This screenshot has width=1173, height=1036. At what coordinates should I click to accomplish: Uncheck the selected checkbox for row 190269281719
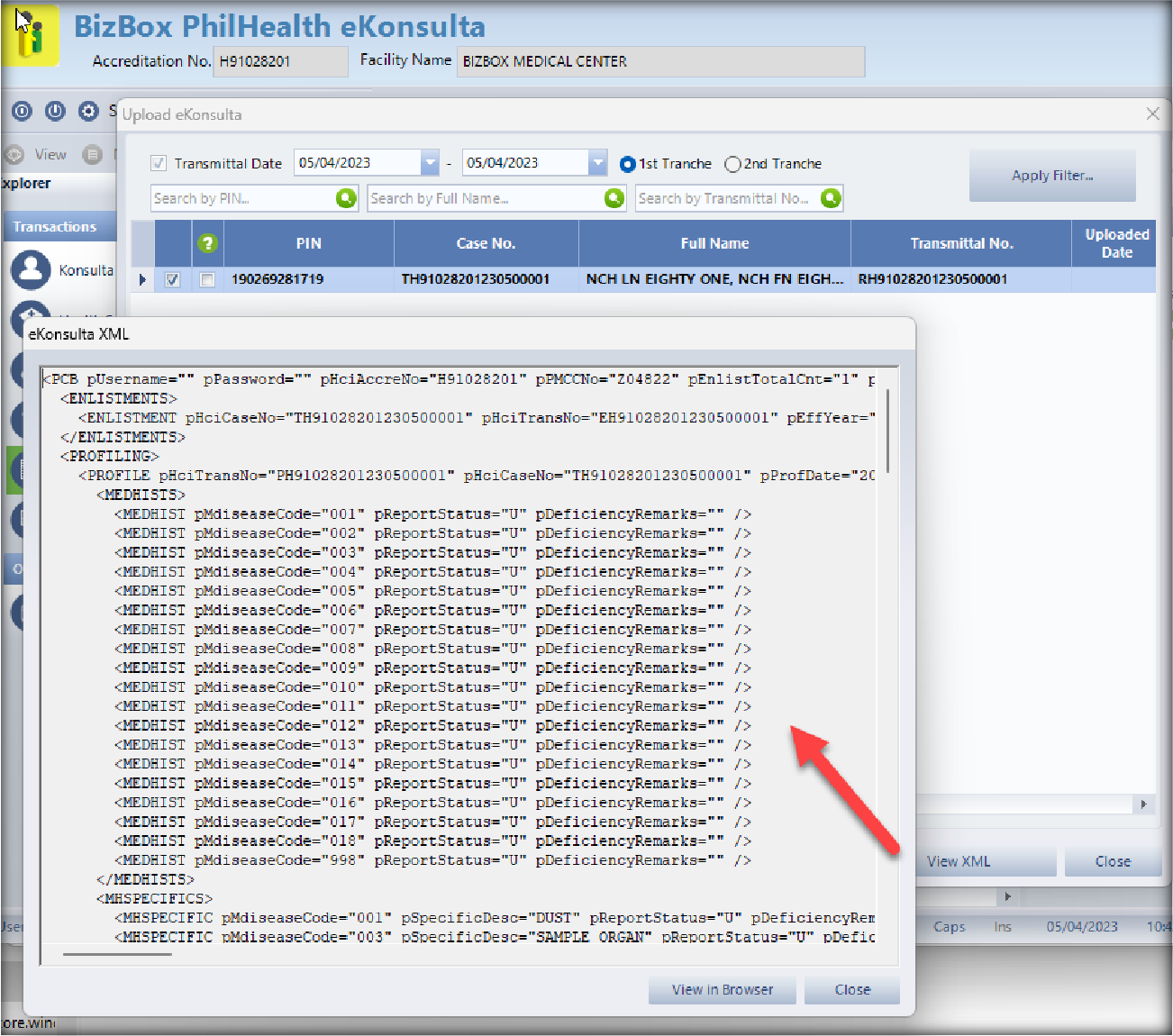(x=172, y=280)
